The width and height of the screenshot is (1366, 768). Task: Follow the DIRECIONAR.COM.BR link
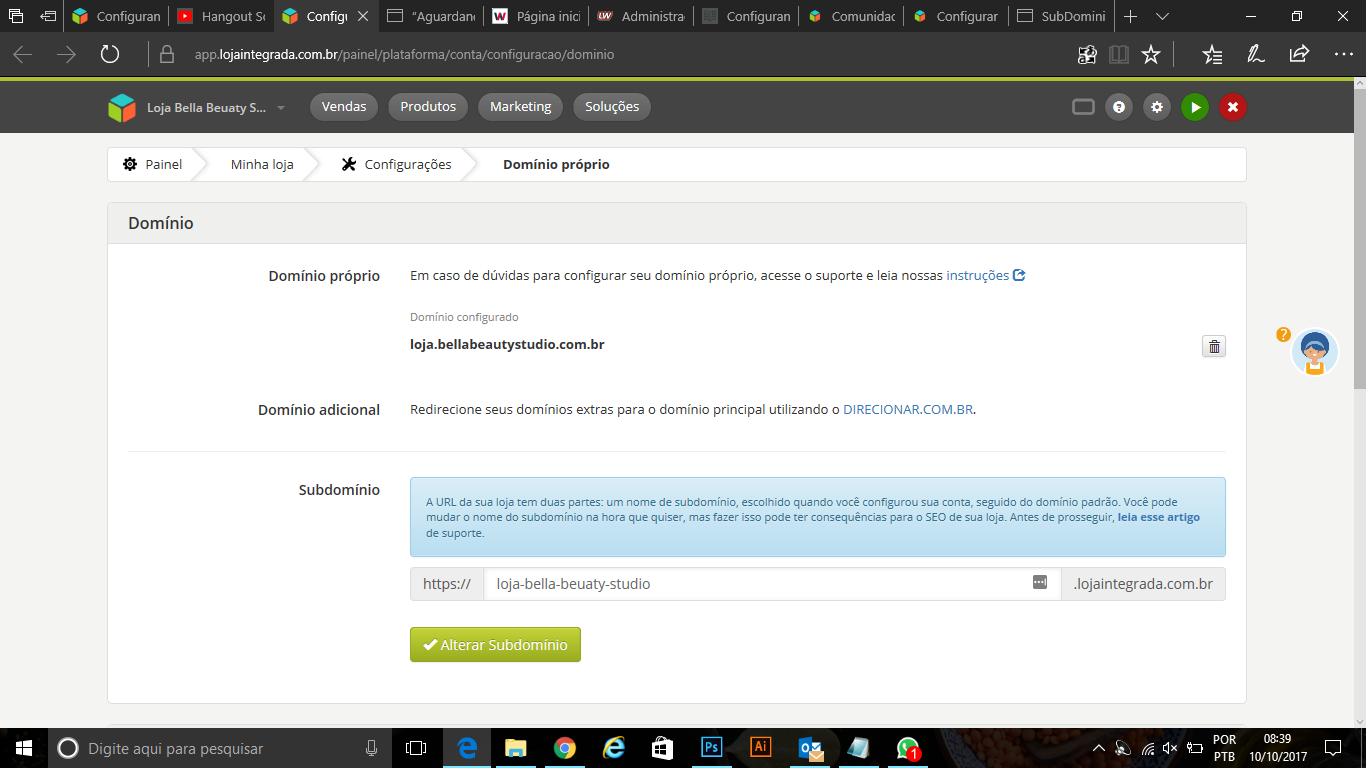pos(907,410)
